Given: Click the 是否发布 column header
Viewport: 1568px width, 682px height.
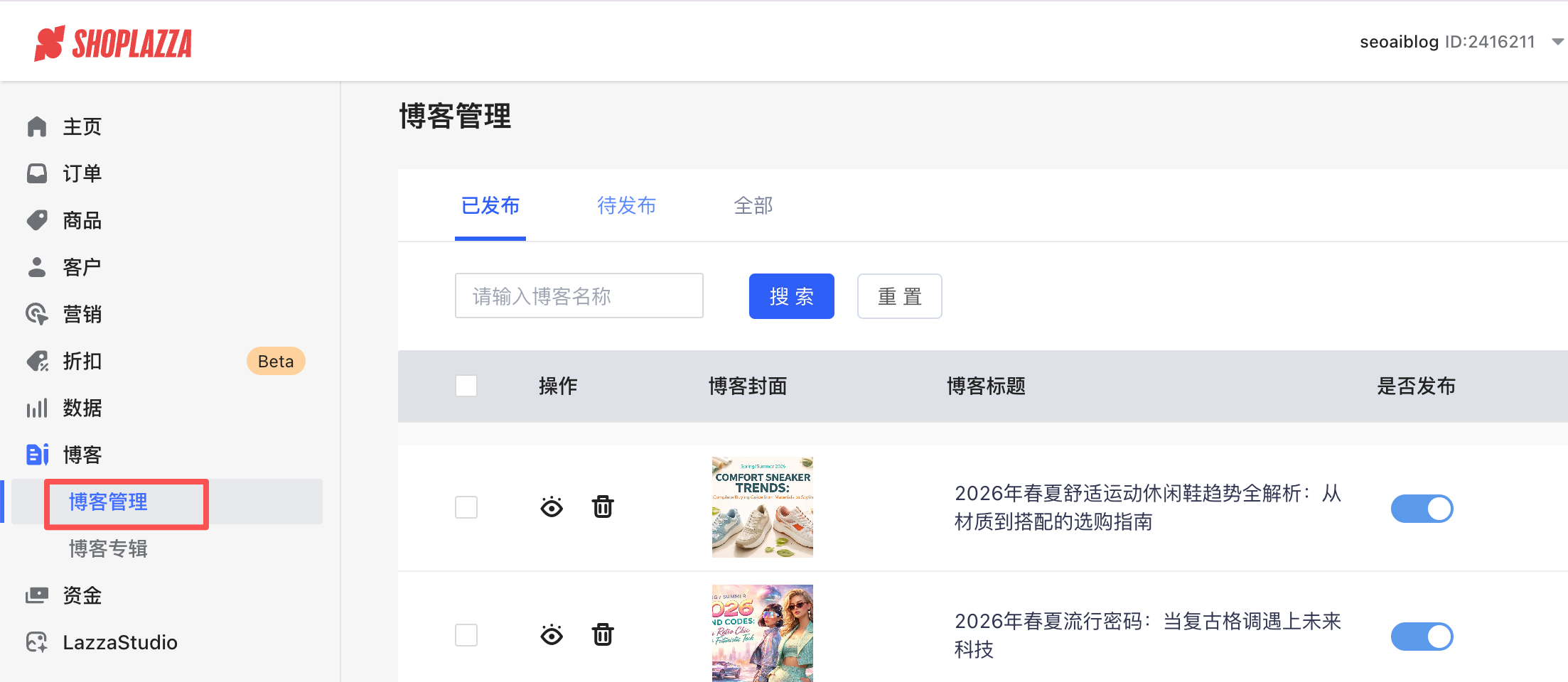Looking at the screenshot, I should point(1416,386).
